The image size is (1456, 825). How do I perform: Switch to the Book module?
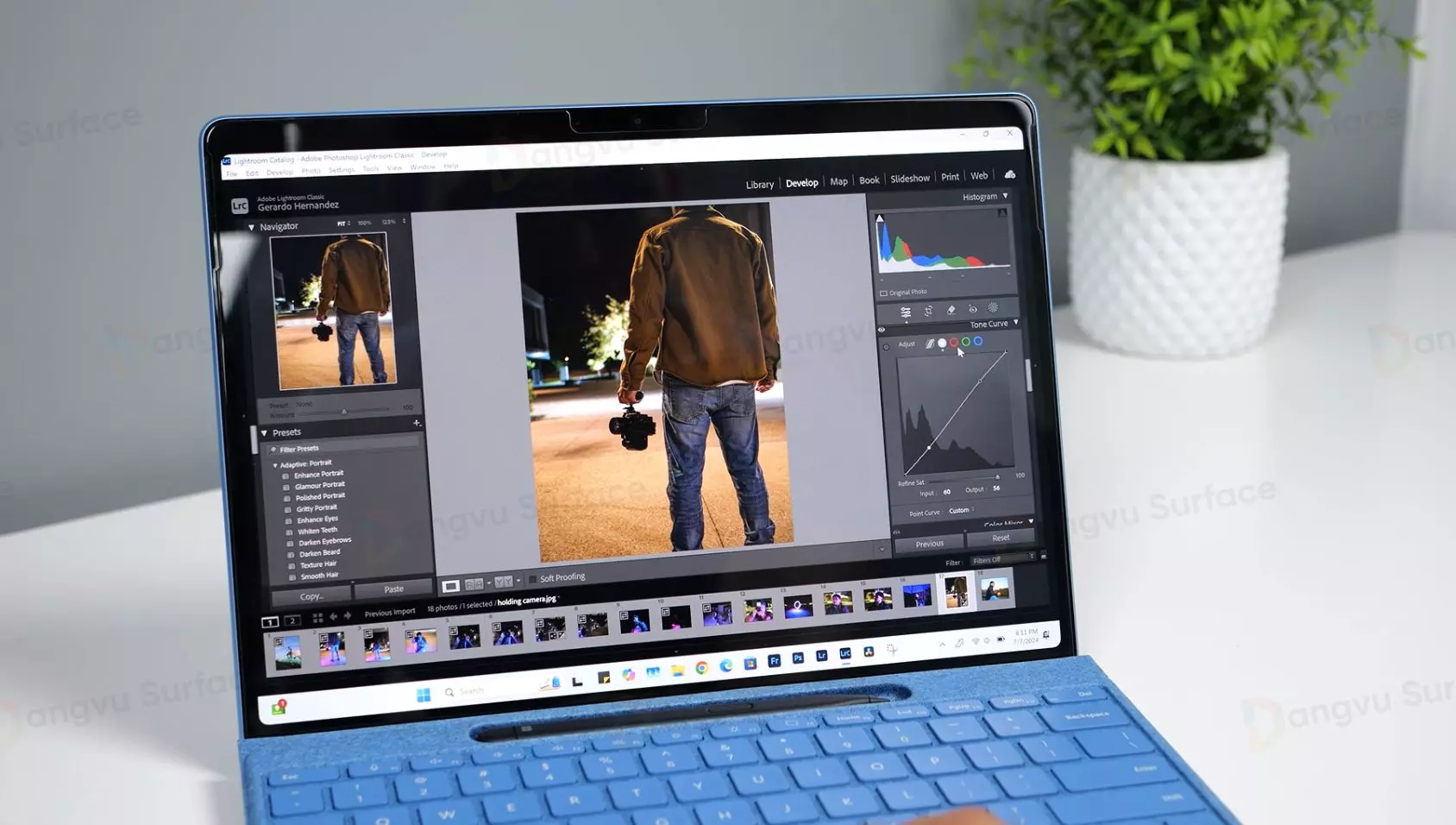click(x=869, y=180)
